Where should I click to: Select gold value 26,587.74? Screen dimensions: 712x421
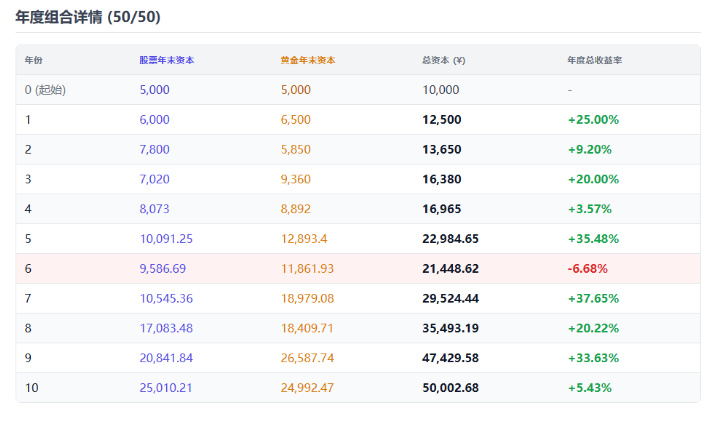coord(307,358)
